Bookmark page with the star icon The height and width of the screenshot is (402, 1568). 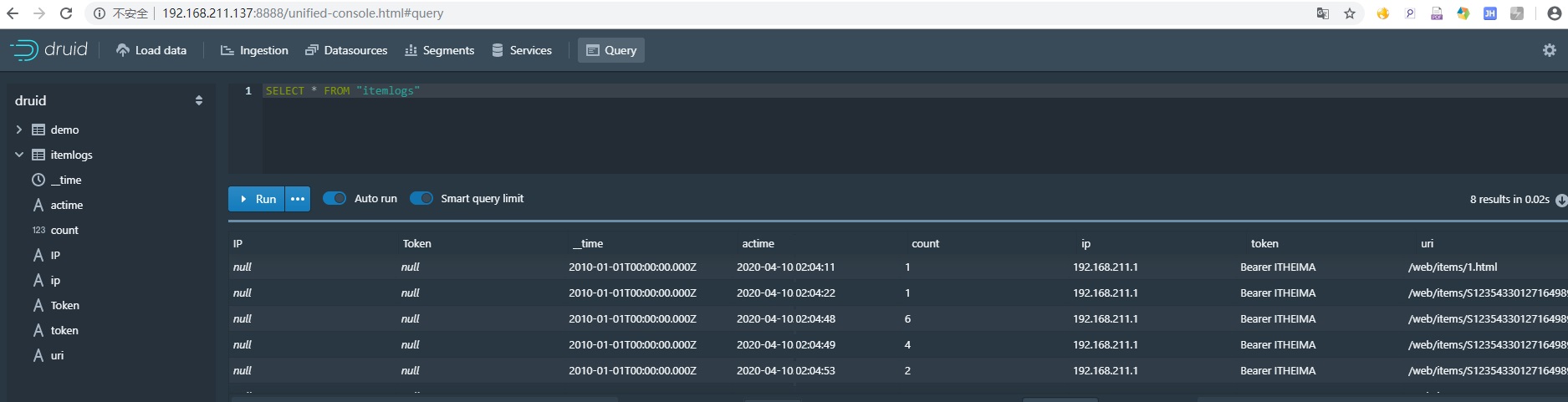[1349, 13]
